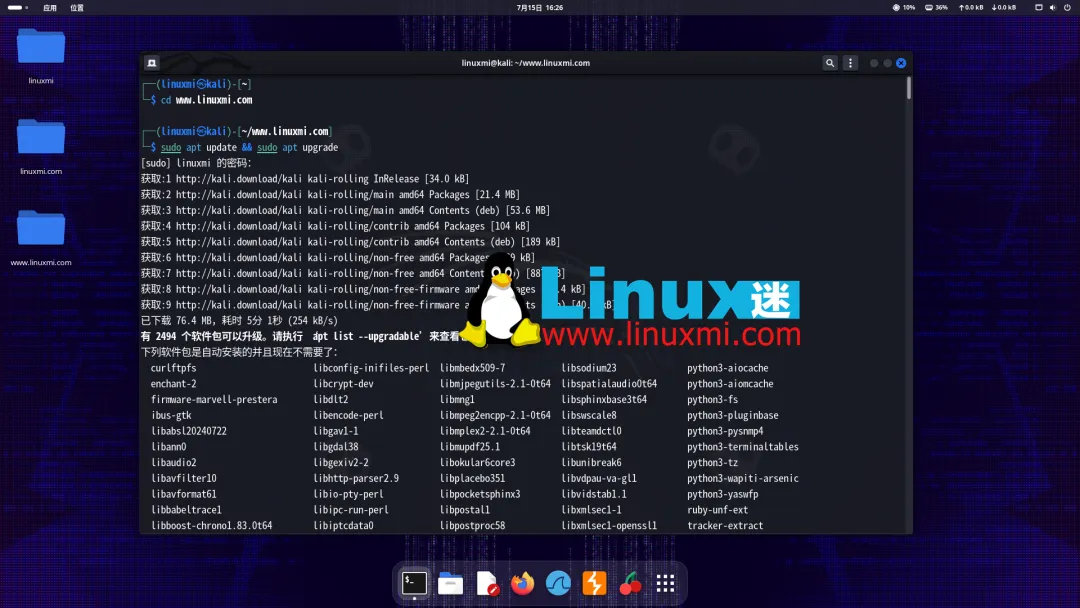Click the 'sudo apt update && sudo apt upgrade' command
Screen dimensions: 1080x608
tap(249, 147)
